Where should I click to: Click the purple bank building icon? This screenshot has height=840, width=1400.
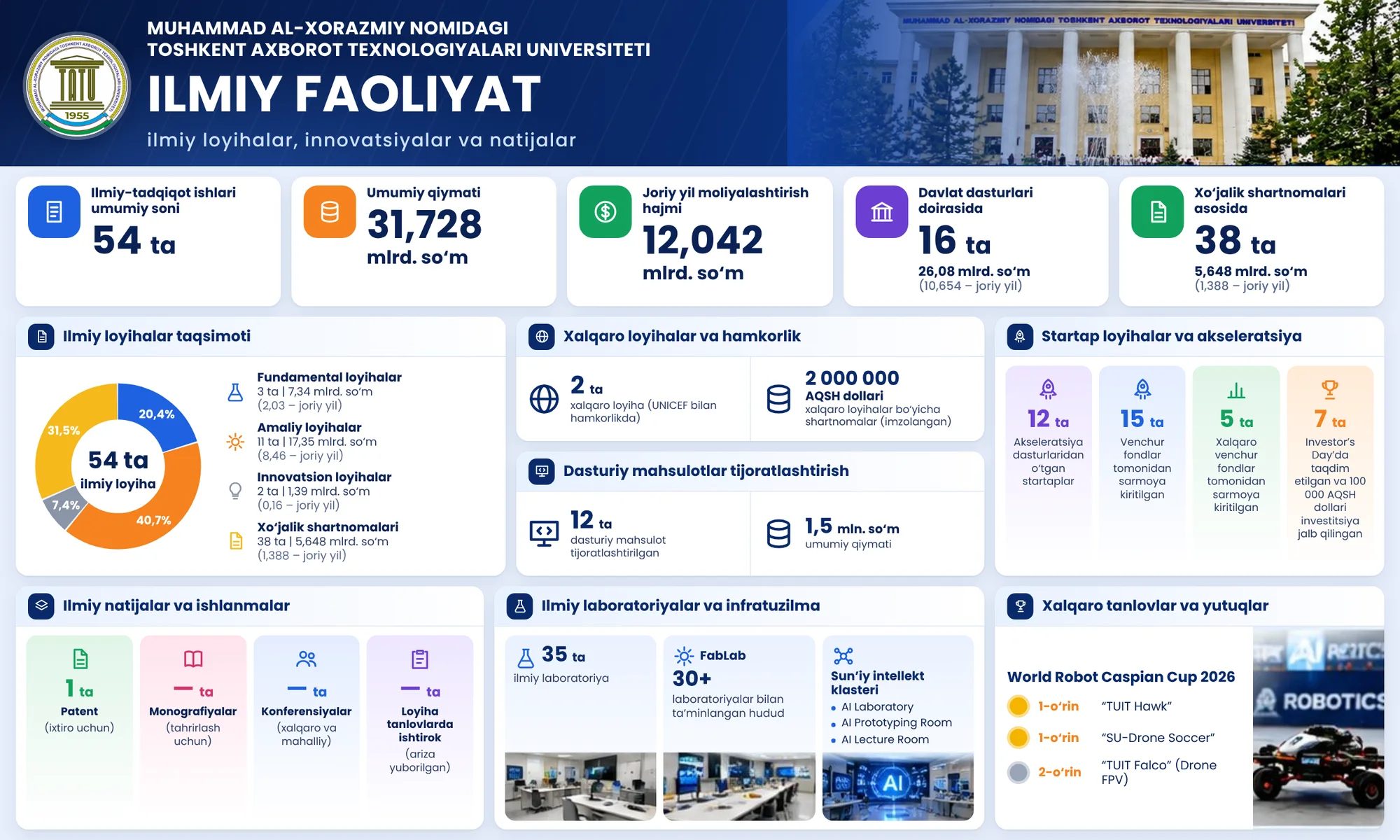coord(881,211)
